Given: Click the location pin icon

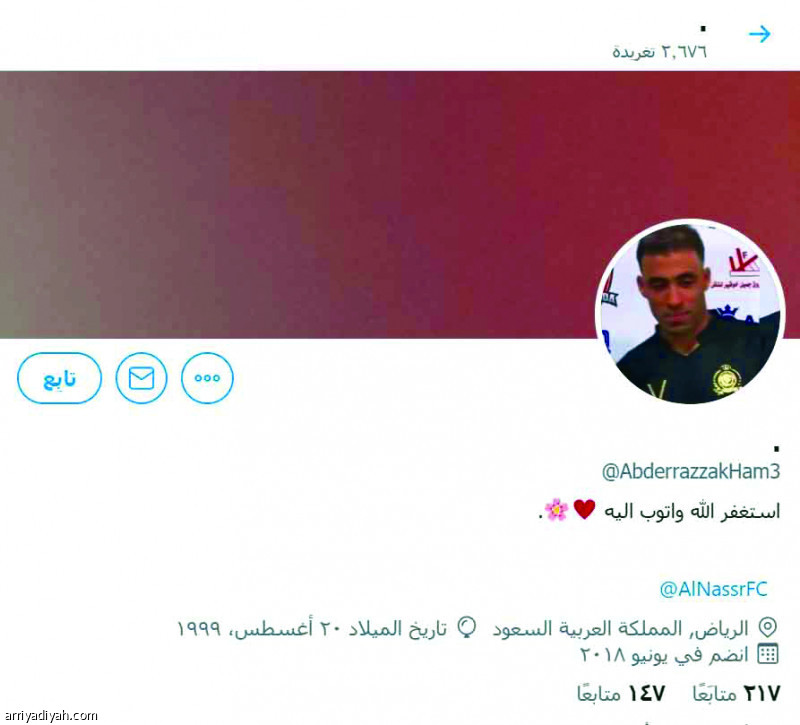Looking at the screenshot, I should 768,628.
